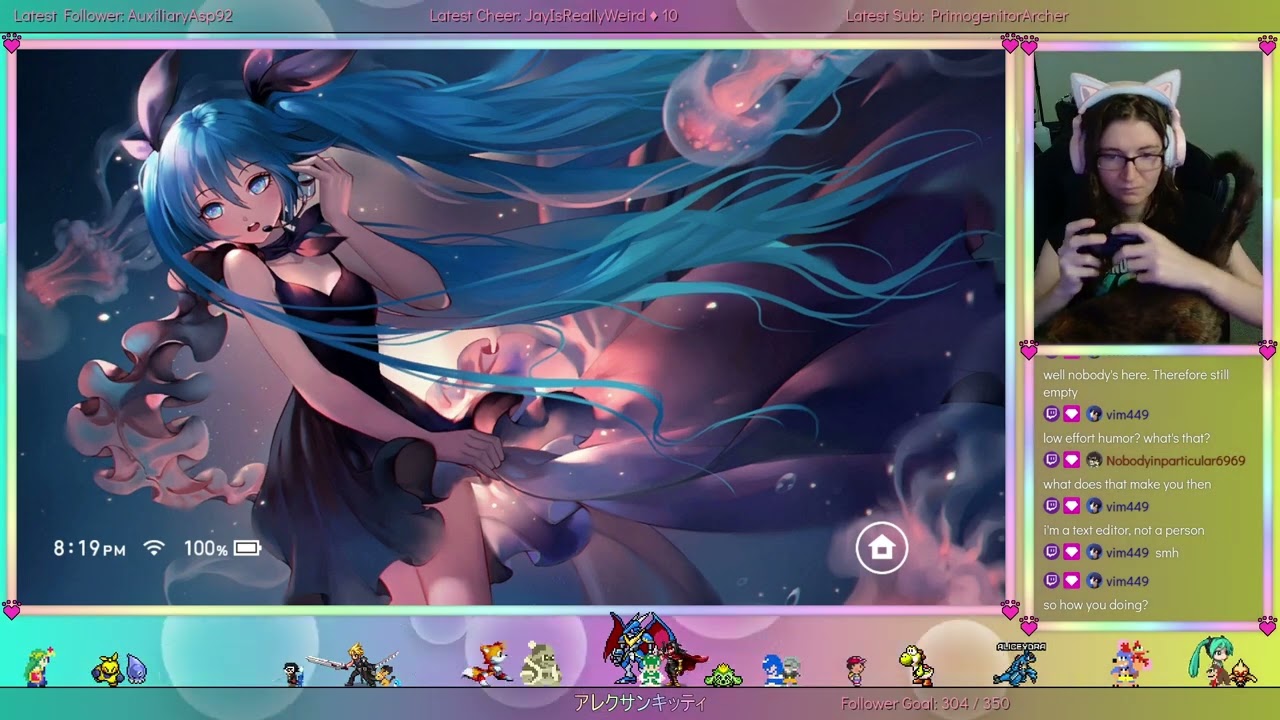Click the pink heart badge on the smh row
Viewport: 1280px width, 720px height.
tap(1071, 552)
